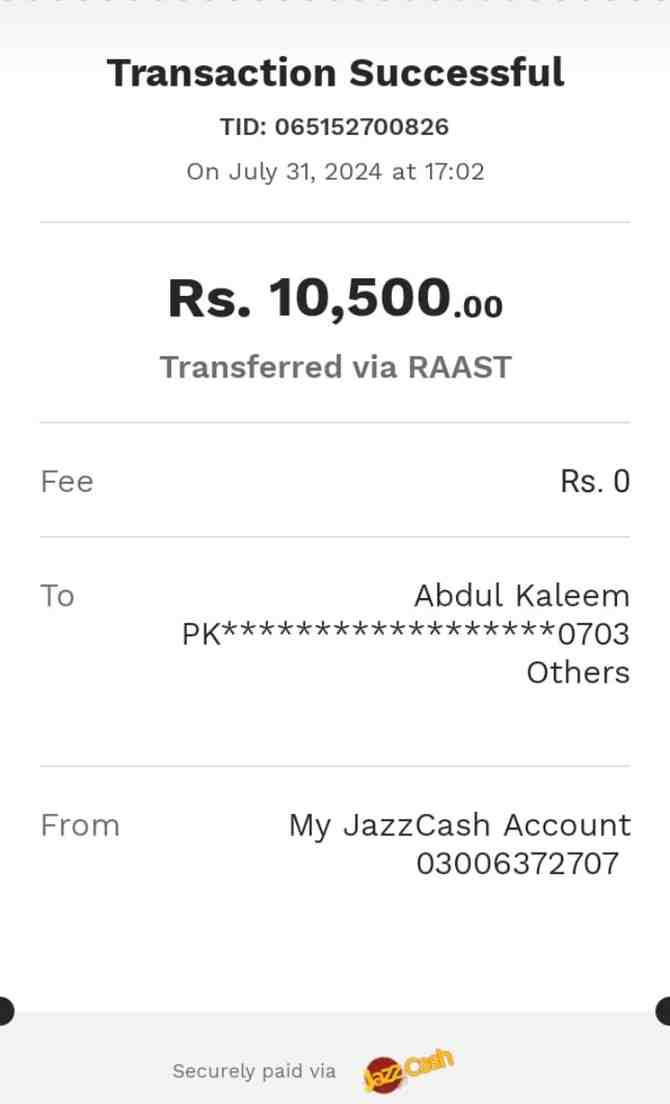
Task: Click the right ticket notch semicircle
Action: click(x=664, y=1011)
